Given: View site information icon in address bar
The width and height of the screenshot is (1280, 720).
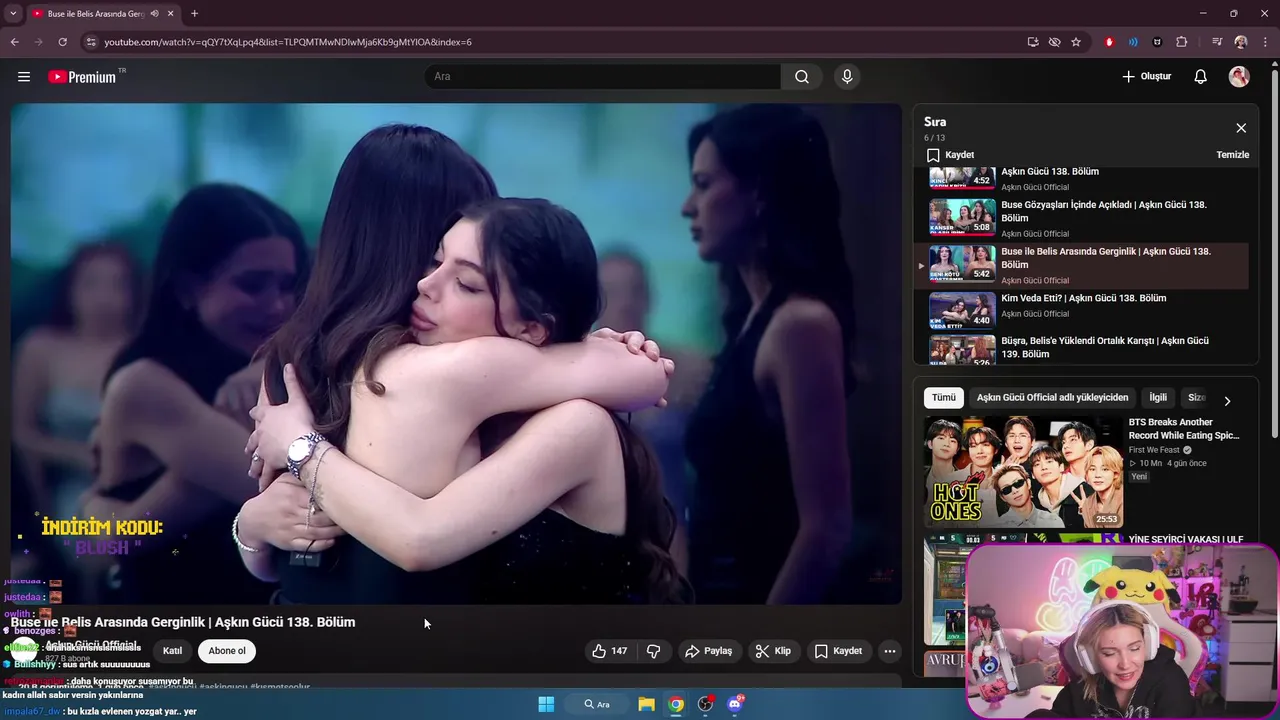Looking at the screenshot, I should (91, 42).
